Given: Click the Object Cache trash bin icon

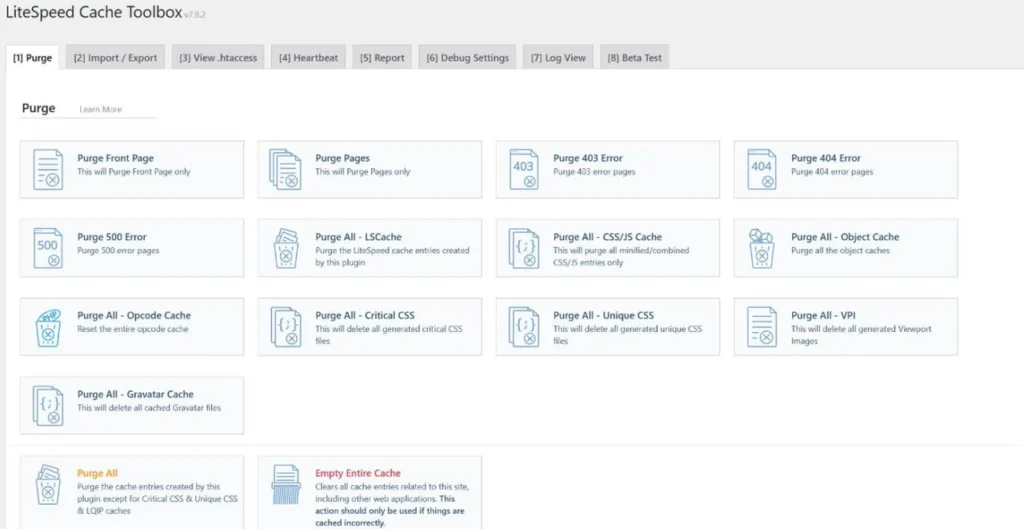Looking at the screenshot, I should pyautogui.click(x=761, y=248).
